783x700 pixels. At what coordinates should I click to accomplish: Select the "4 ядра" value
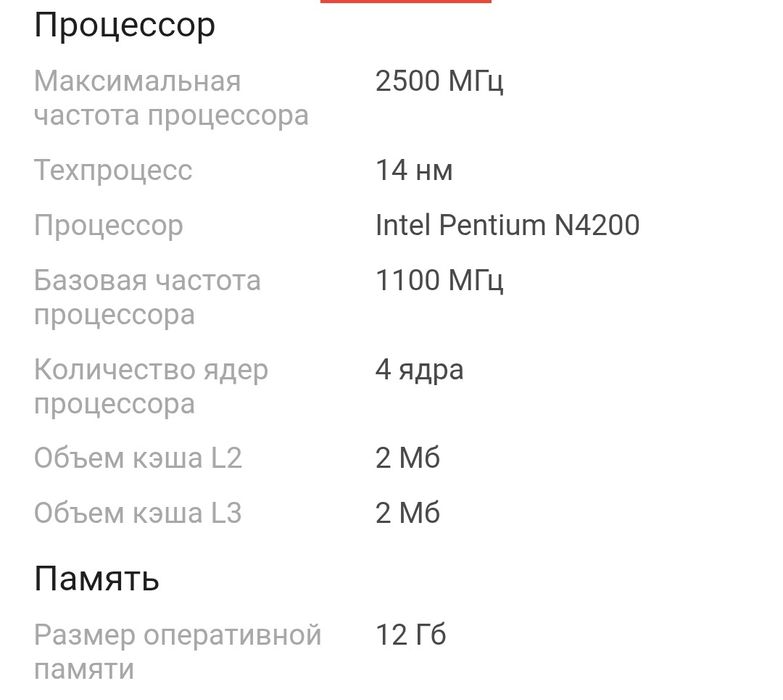click(x=419, y=370)
